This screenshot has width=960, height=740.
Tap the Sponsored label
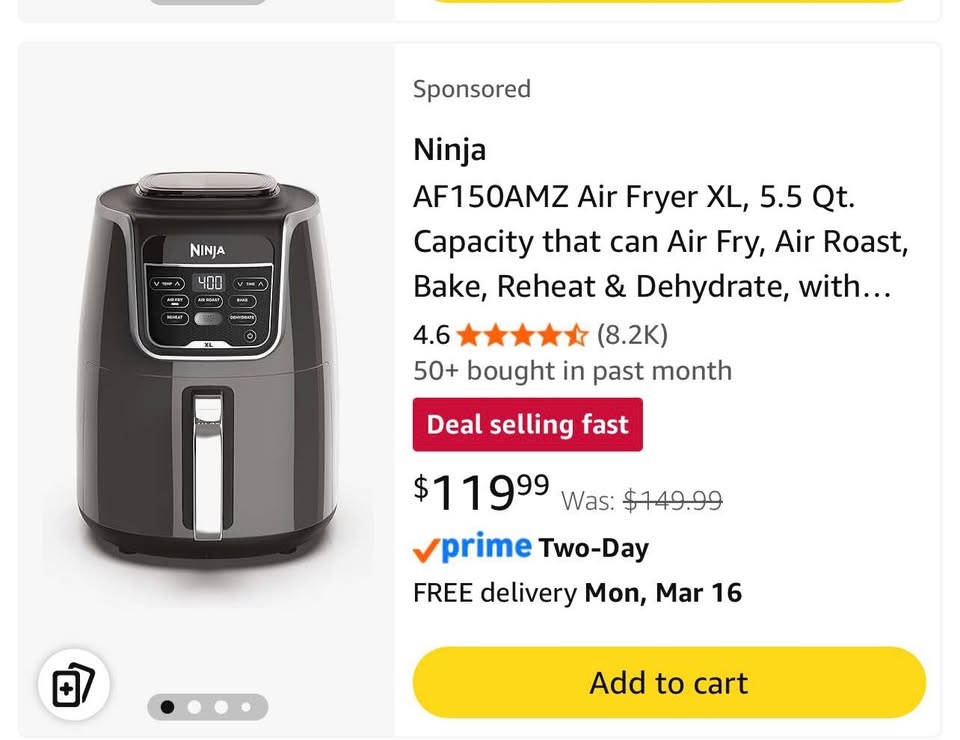pos(472,89)
